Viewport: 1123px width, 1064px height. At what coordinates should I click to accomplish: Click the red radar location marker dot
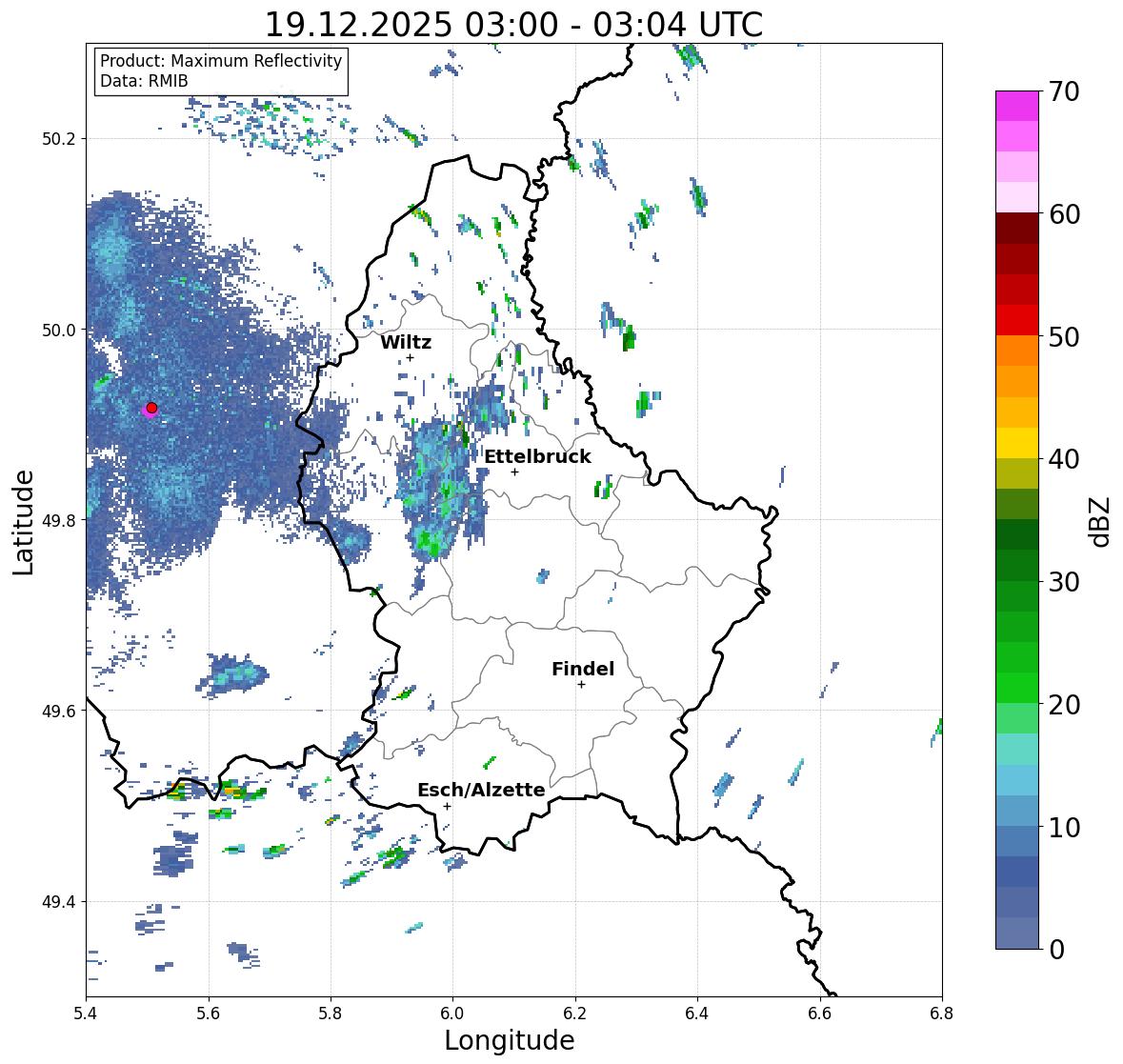[x=151, y=408]
